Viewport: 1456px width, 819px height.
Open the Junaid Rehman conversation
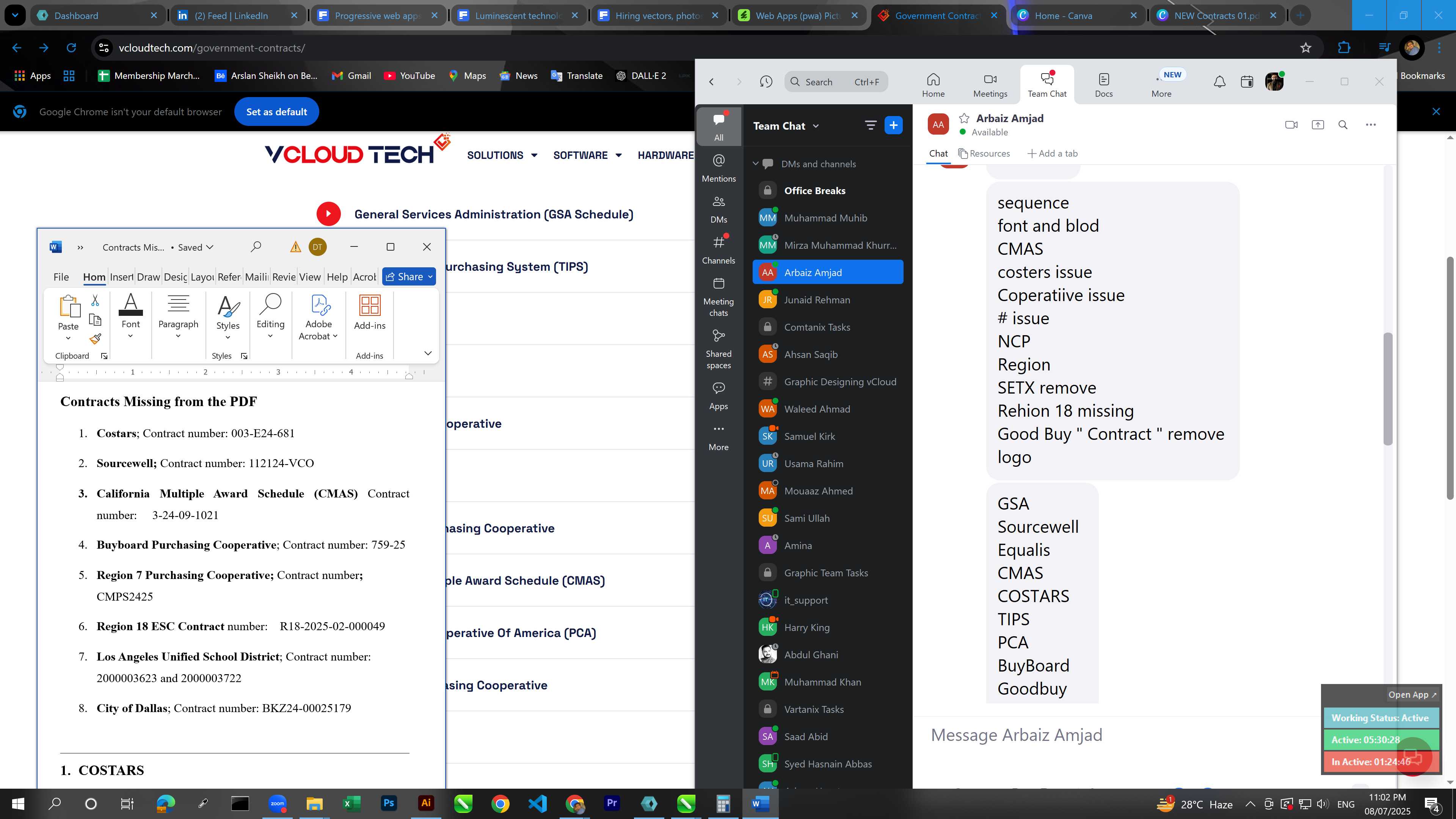pos(827,300)
